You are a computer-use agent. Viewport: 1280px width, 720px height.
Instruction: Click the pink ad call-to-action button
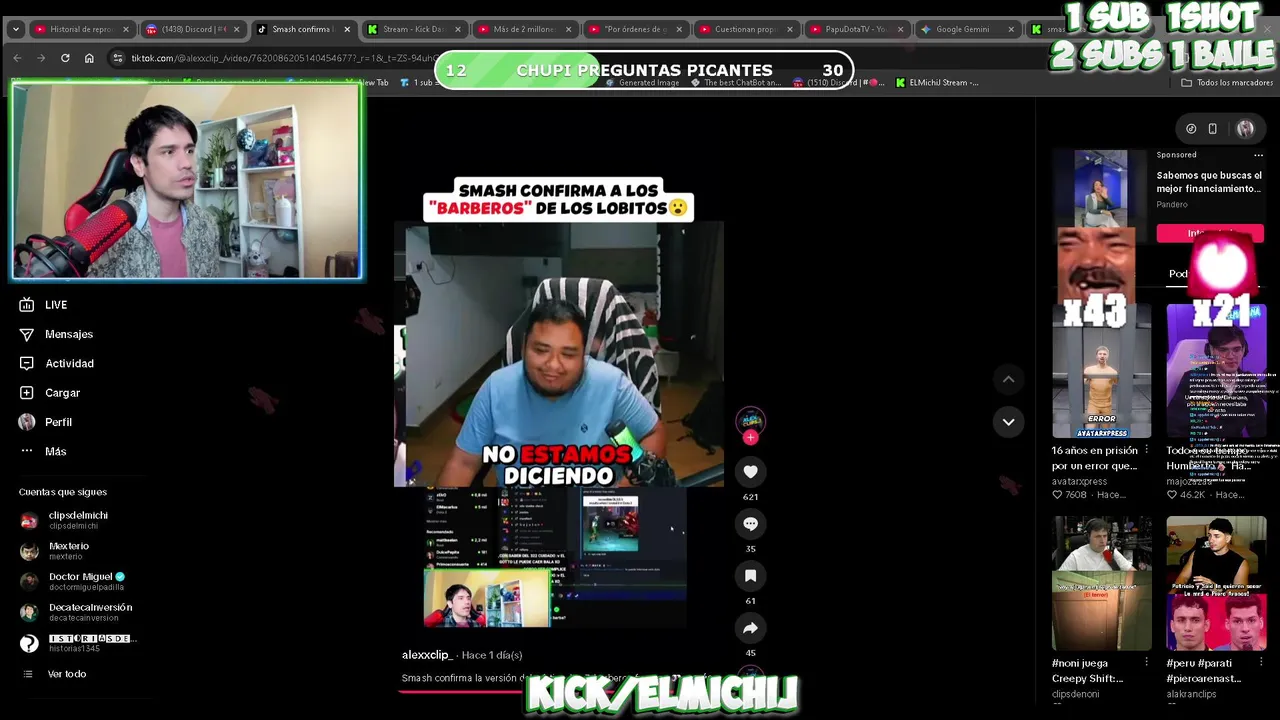coord(1209,234)
